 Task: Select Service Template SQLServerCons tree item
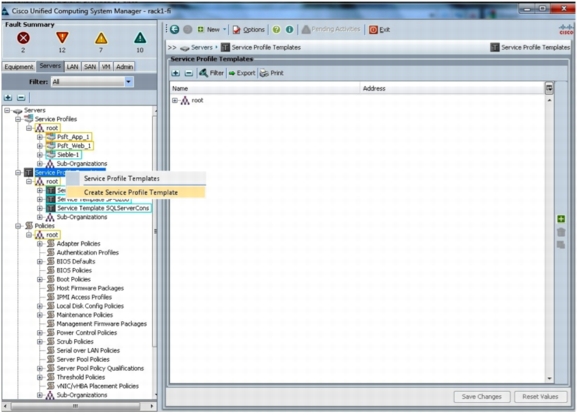tap(98, 208)
